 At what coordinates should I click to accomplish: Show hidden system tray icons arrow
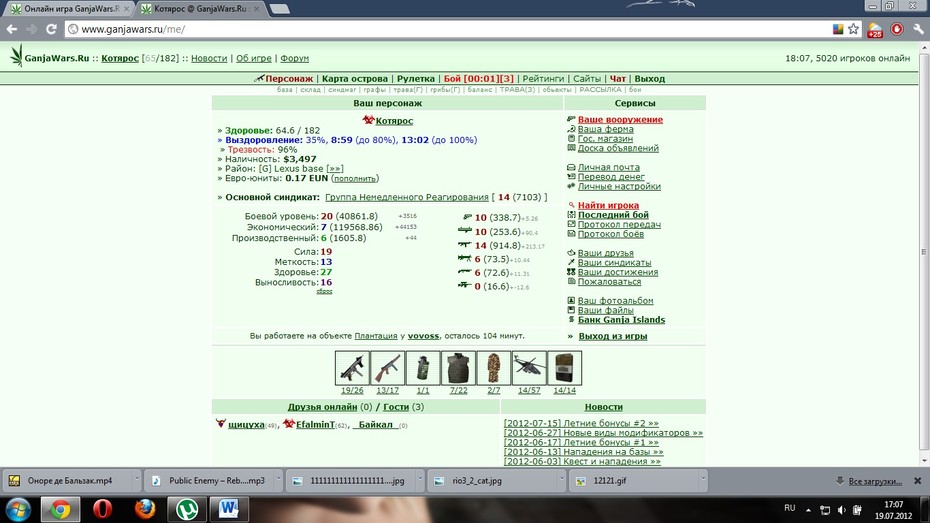point(808,510)
